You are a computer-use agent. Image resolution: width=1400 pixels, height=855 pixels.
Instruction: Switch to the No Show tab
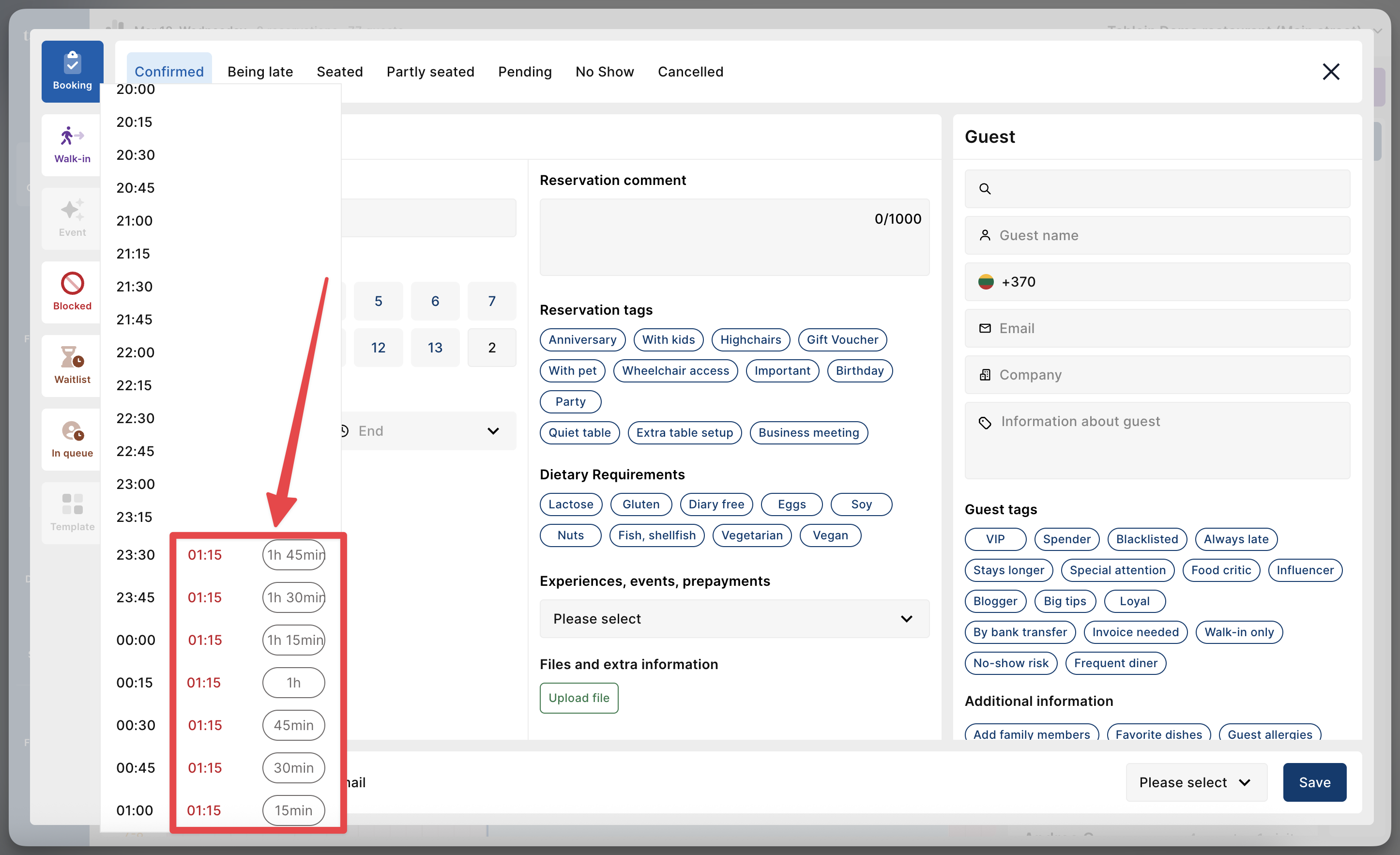pyautogui.click(x=604, y=72)
